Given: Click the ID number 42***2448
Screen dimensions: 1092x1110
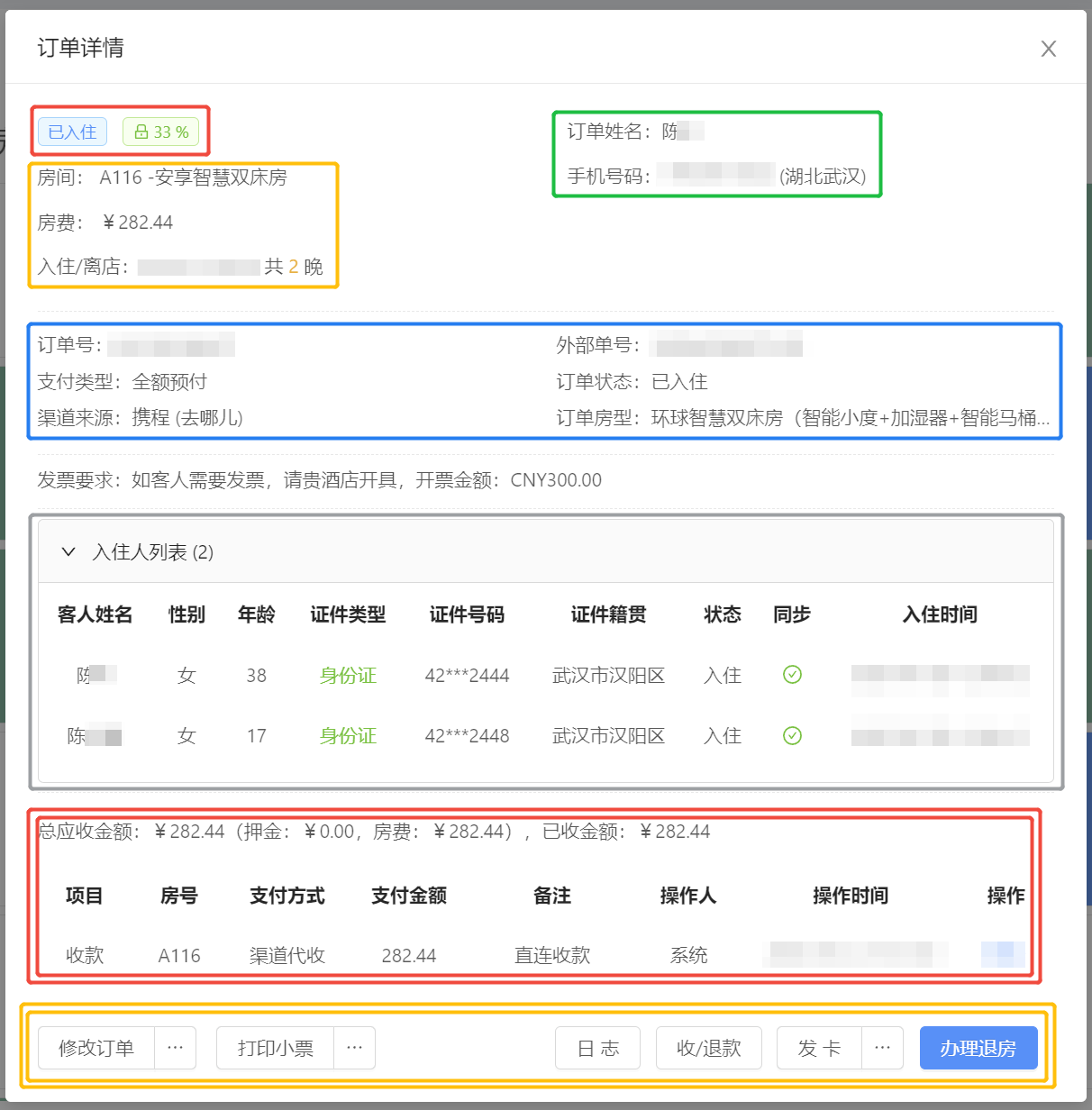Looking at the screenshot, I should [467, 736].
